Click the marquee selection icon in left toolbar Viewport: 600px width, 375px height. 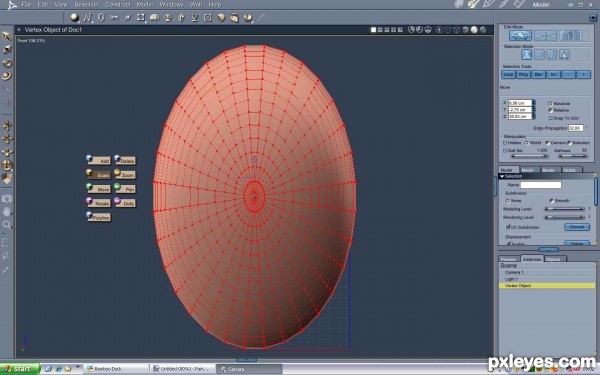(x=6, y=242)
